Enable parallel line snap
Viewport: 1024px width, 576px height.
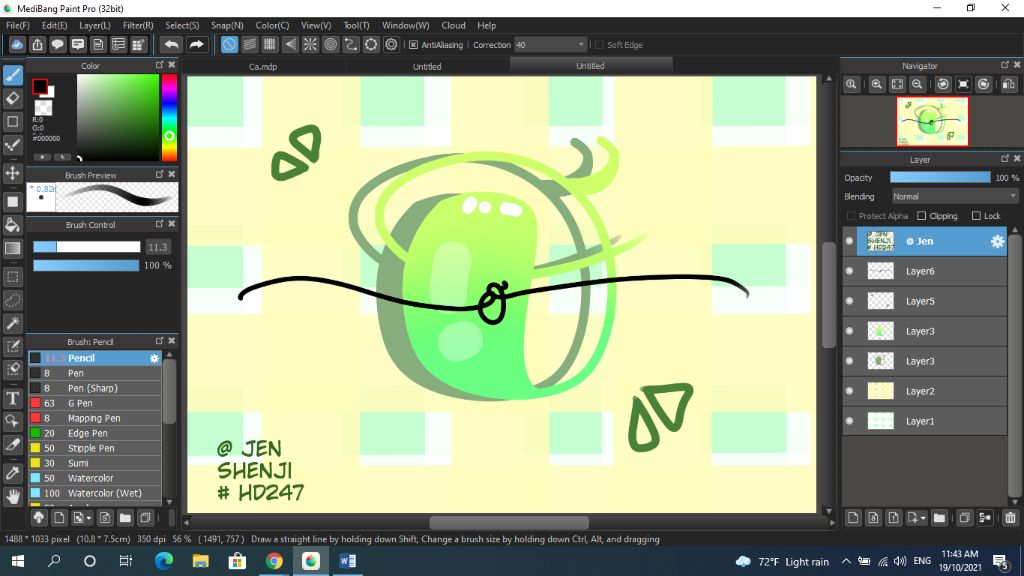[249, 44]
